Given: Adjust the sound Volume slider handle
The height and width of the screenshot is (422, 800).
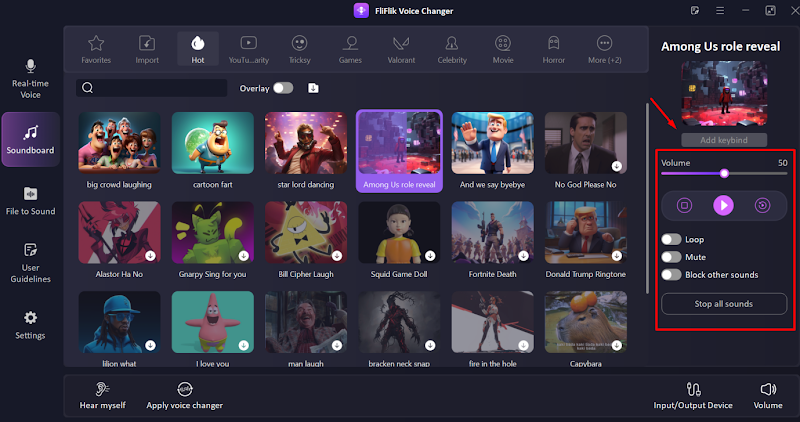Looking at the screenshot, I should (724, 173).
